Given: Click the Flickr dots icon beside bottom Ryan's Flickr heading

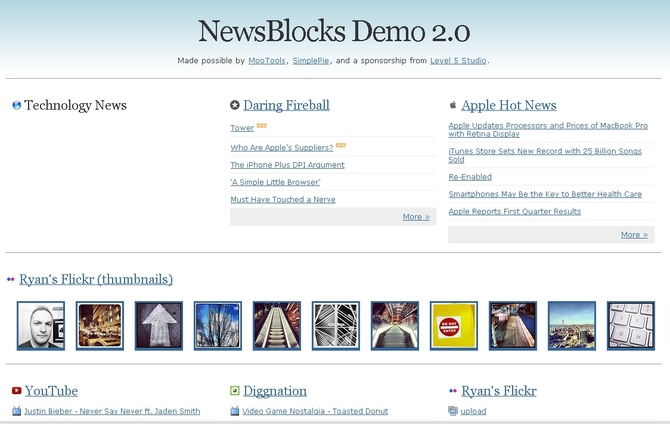Looking at the screenshot, I should (453, 391).
